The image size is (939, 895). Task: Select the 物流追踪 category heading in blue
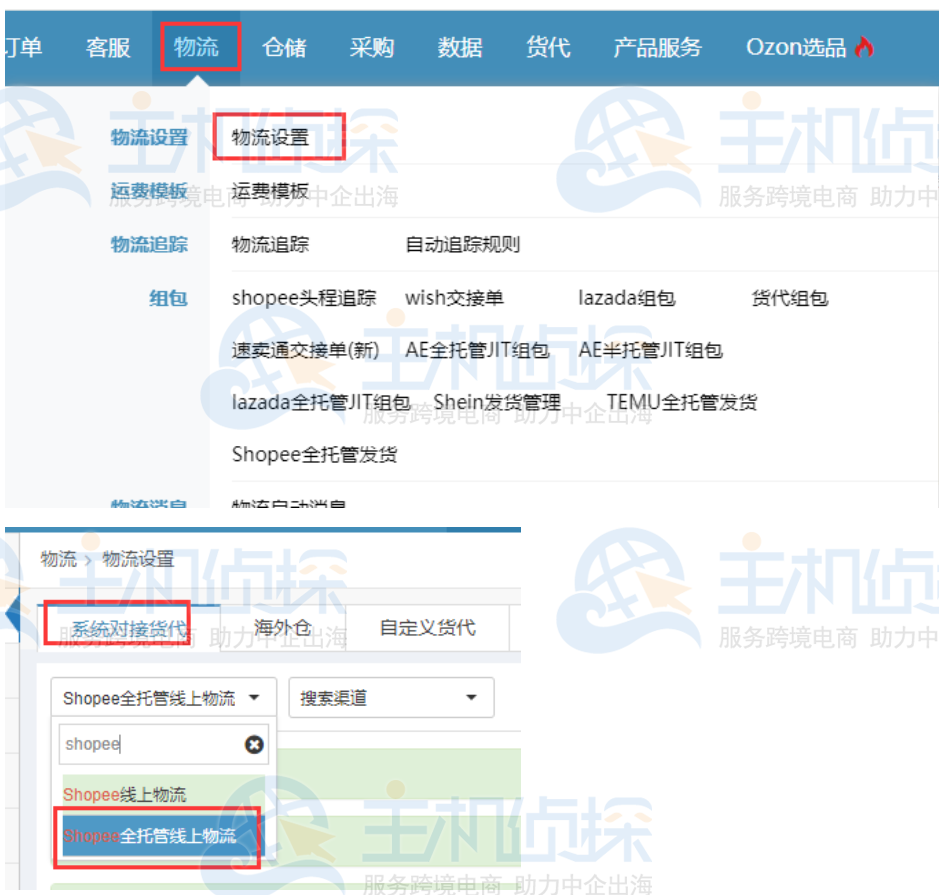pyautogui.click(x=149, y=244)
